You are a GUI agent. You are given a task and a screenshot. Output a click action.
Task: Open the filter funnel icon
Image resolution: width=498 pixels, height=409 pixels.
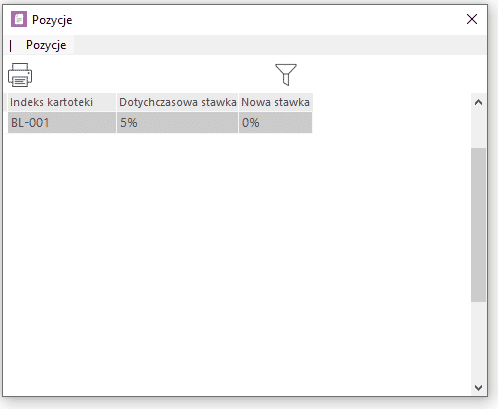click(286, 75)
